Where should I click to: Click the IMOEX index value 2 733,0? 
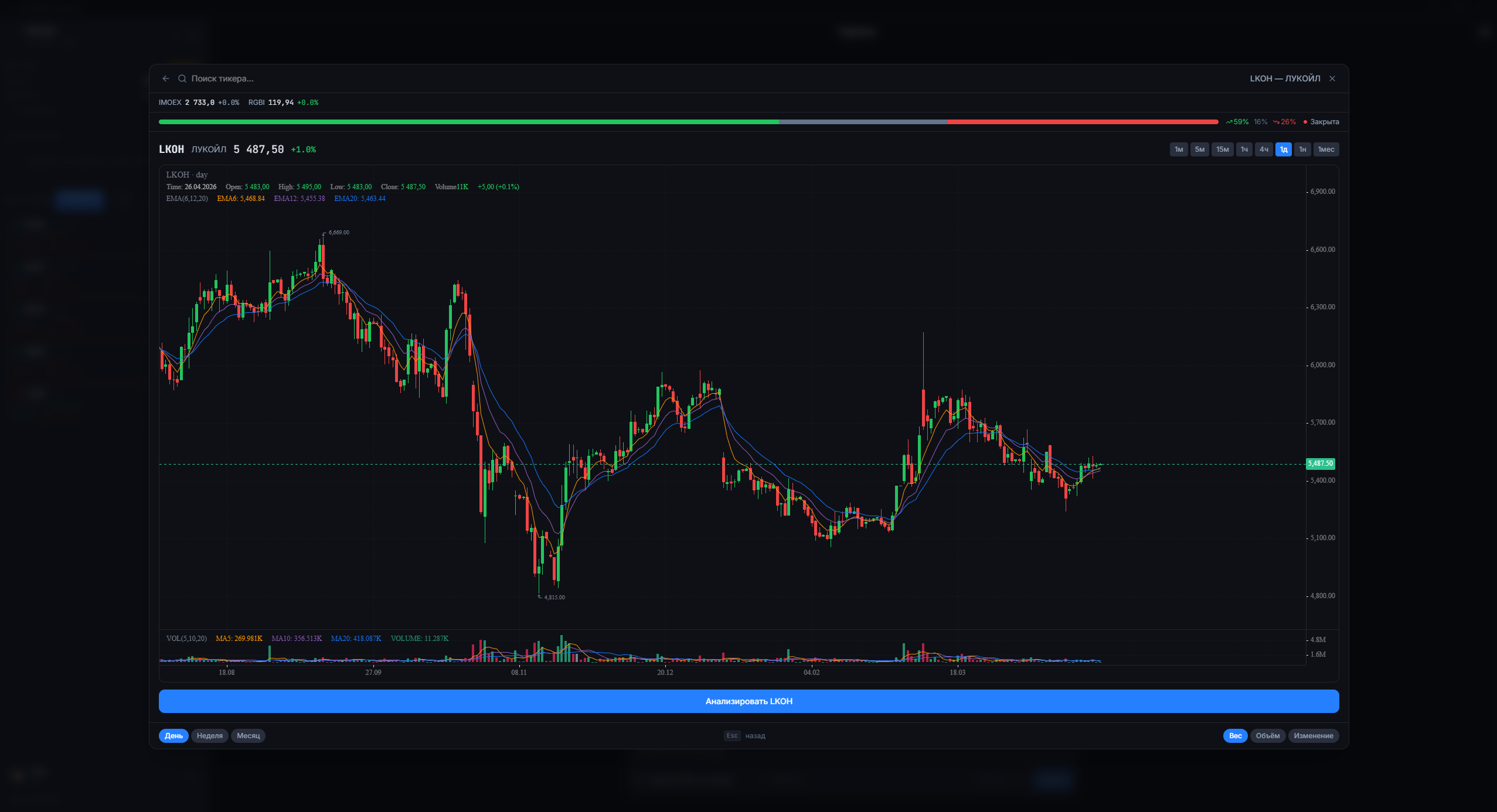[200, 103]
